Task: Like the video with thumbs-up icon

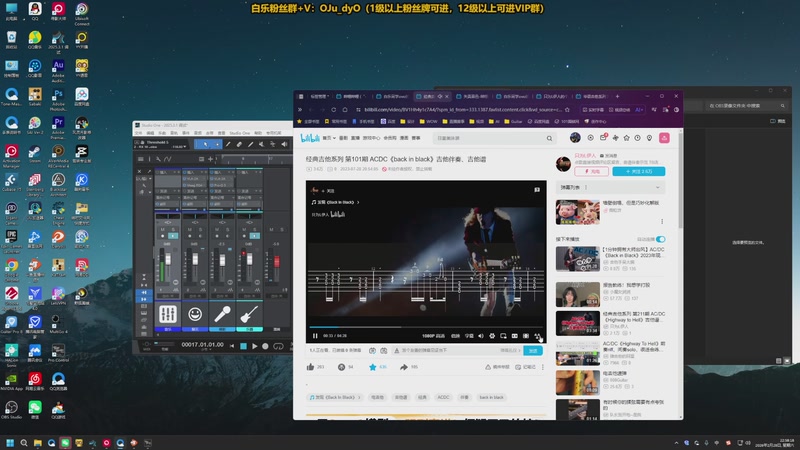Action: coord(310,367)
